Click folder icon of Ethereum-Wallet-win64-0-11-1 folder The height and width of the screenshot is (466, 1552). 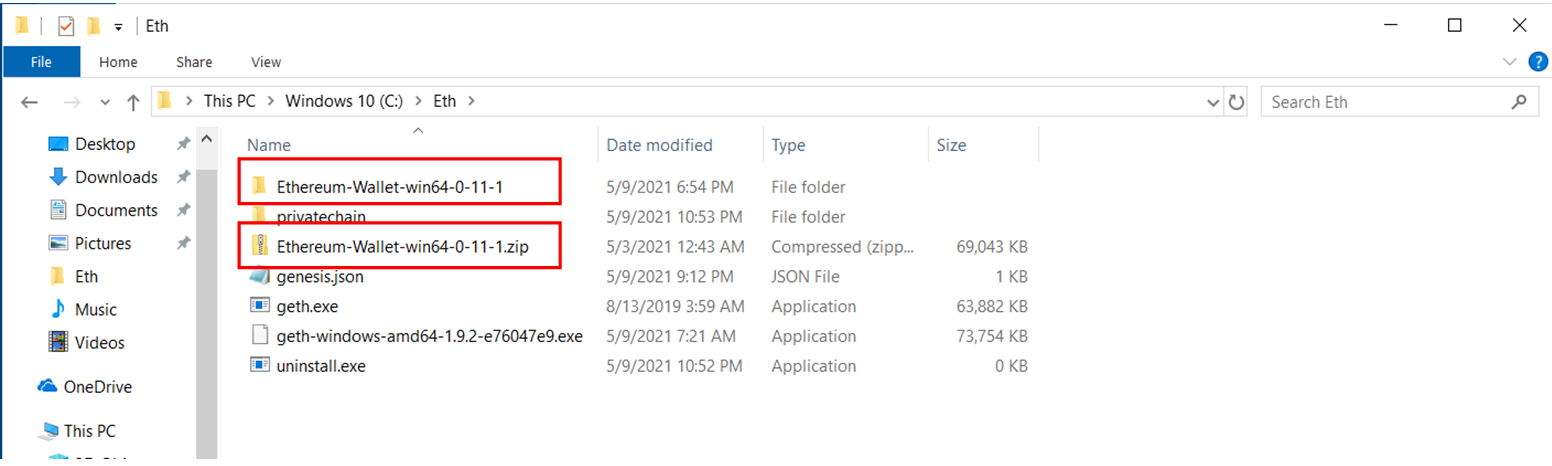pyautogui.click(x=259, y=186)
